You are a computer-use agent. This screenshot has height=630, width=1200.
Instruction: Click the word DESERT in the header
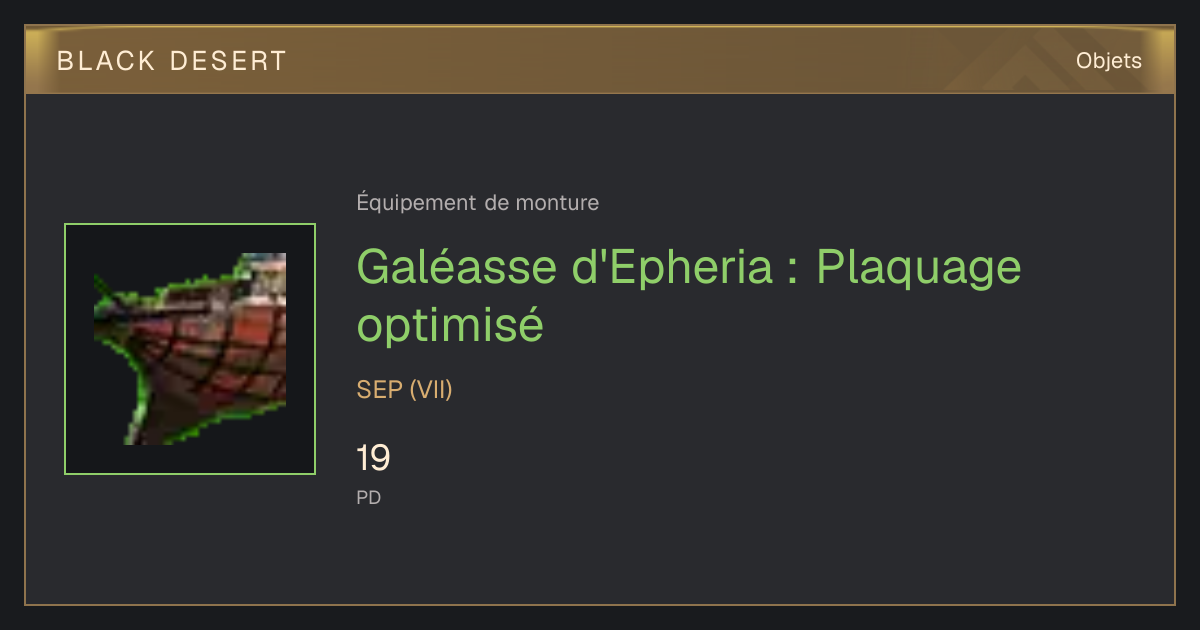(x=228, y=61)
